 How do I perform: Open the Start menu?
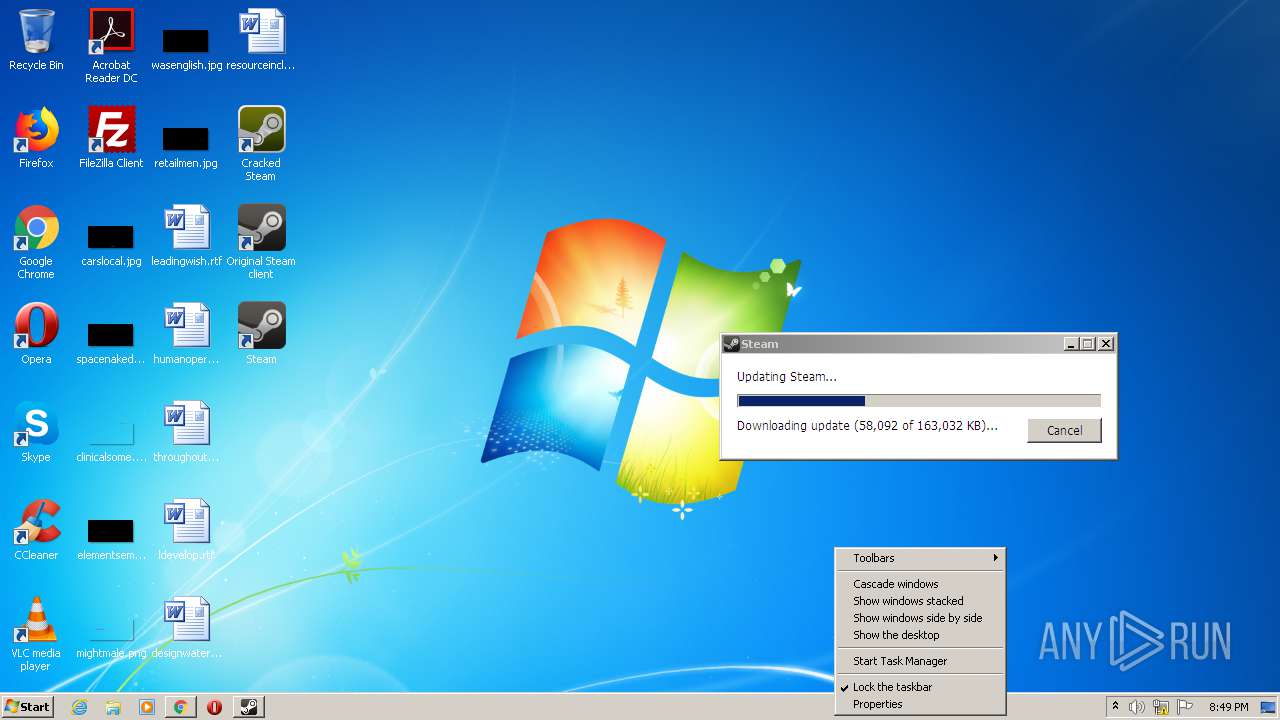(x=27, y=707)
